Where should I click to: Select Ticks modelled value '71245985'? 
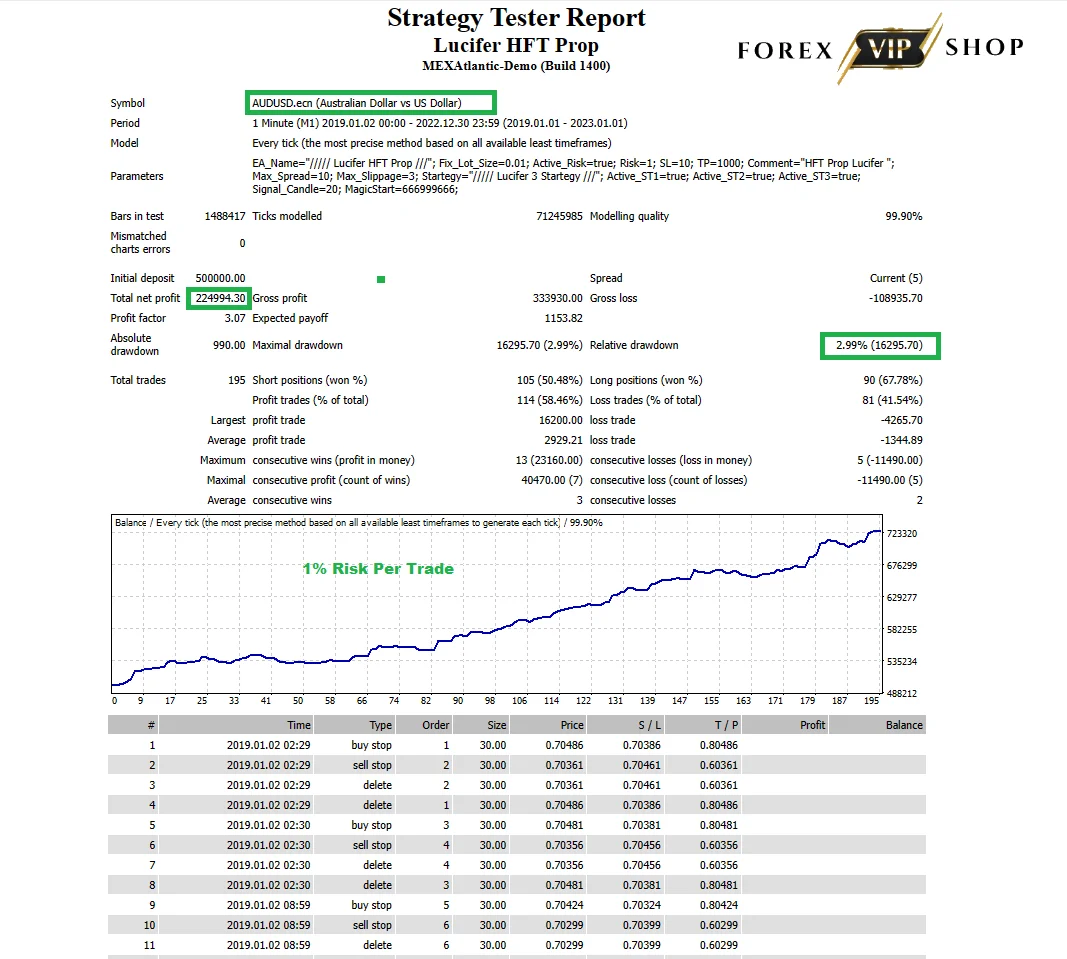click(x=559, y=216)
